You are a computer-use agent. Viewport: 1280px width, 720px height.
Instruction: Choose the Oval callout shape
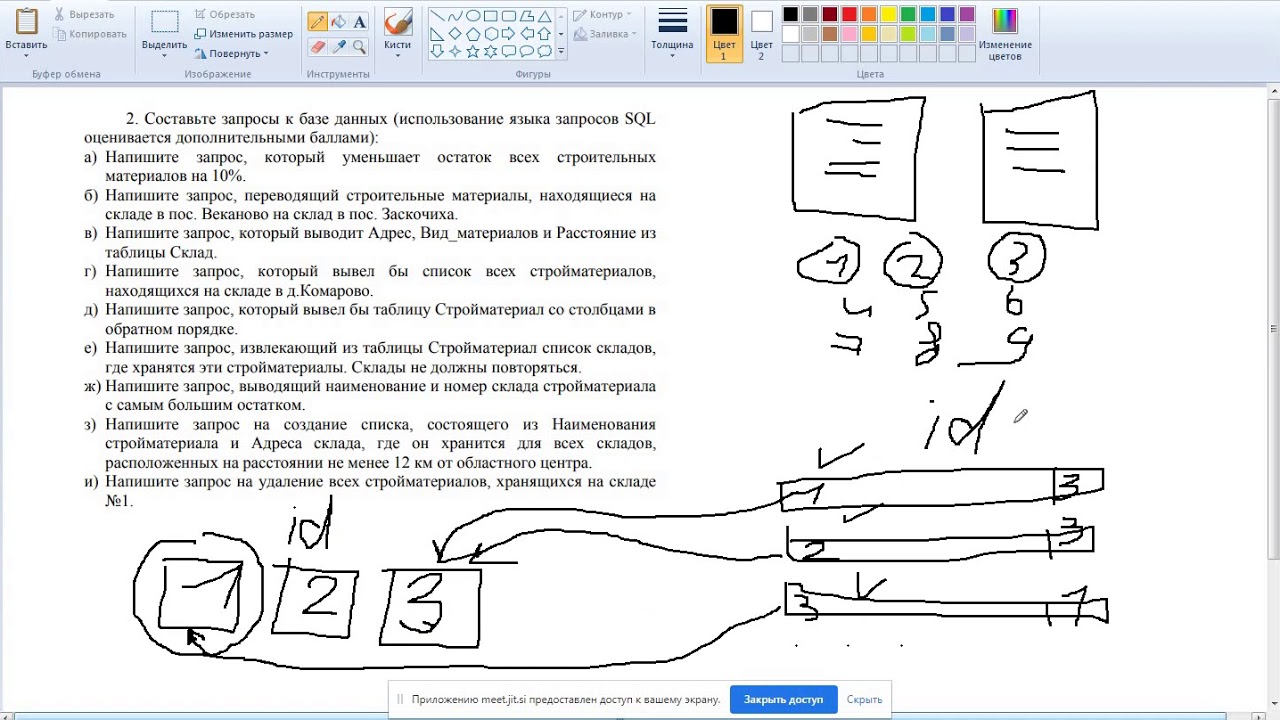click(527, 51)
